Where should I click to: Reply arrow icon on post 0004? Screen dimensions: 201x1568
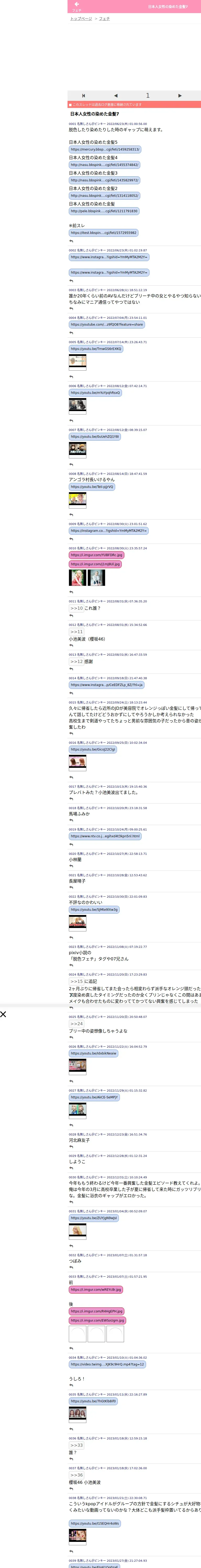click(x=71, y=333)
